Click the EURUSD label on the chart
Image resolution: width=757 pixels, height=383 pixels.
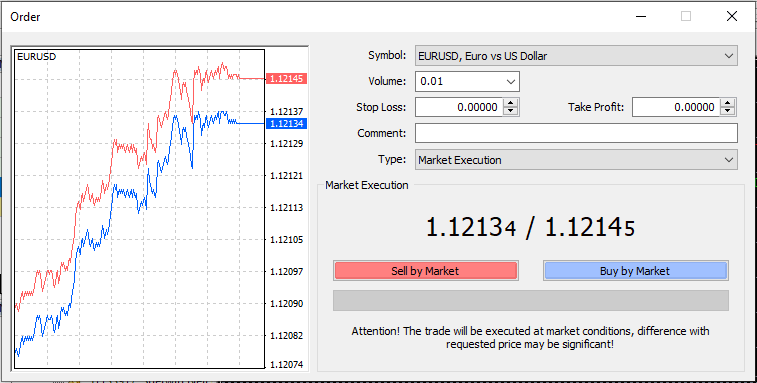36,57
